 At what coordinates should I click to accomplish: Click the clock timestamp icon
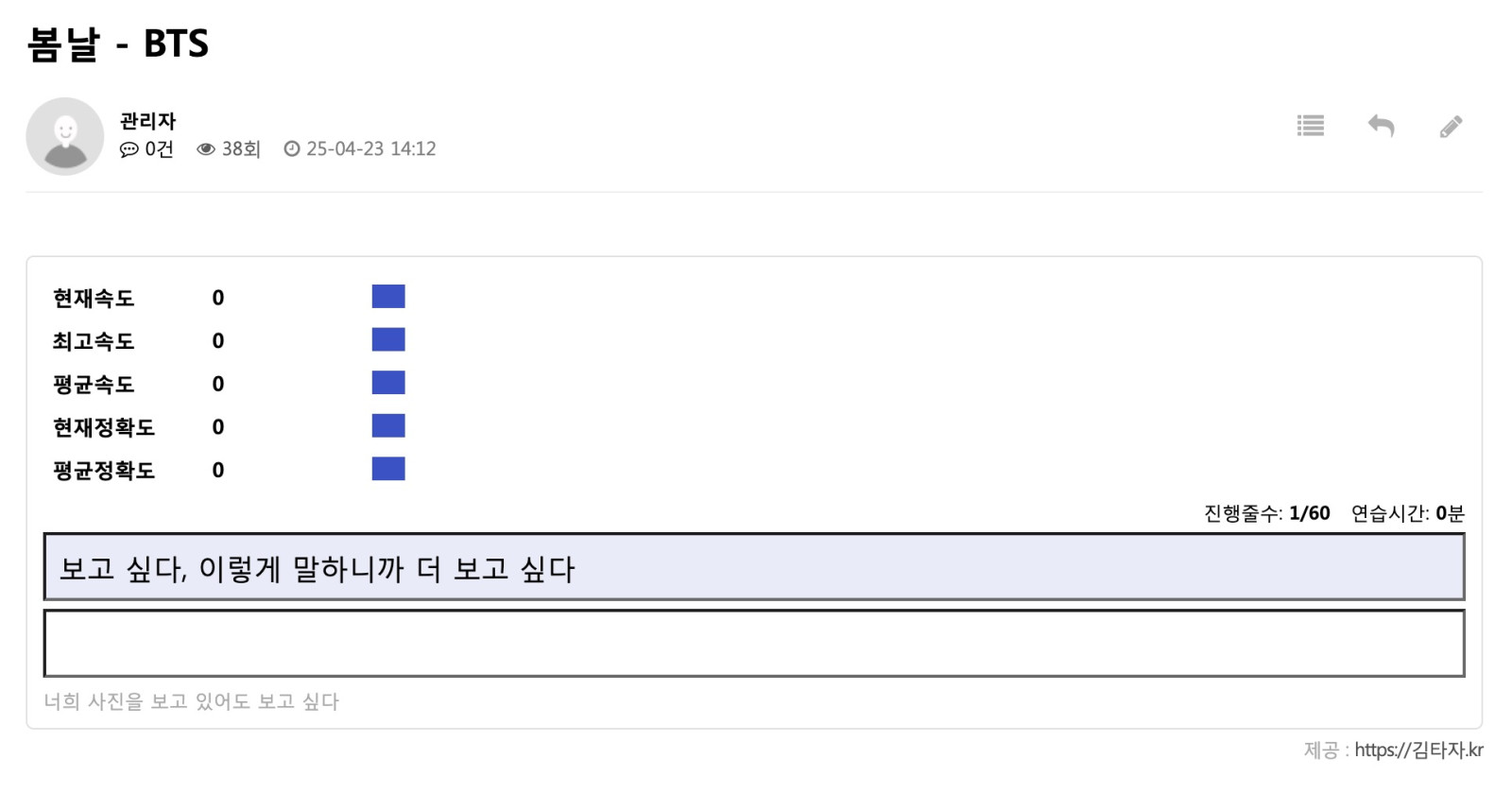tap(292, 149)
